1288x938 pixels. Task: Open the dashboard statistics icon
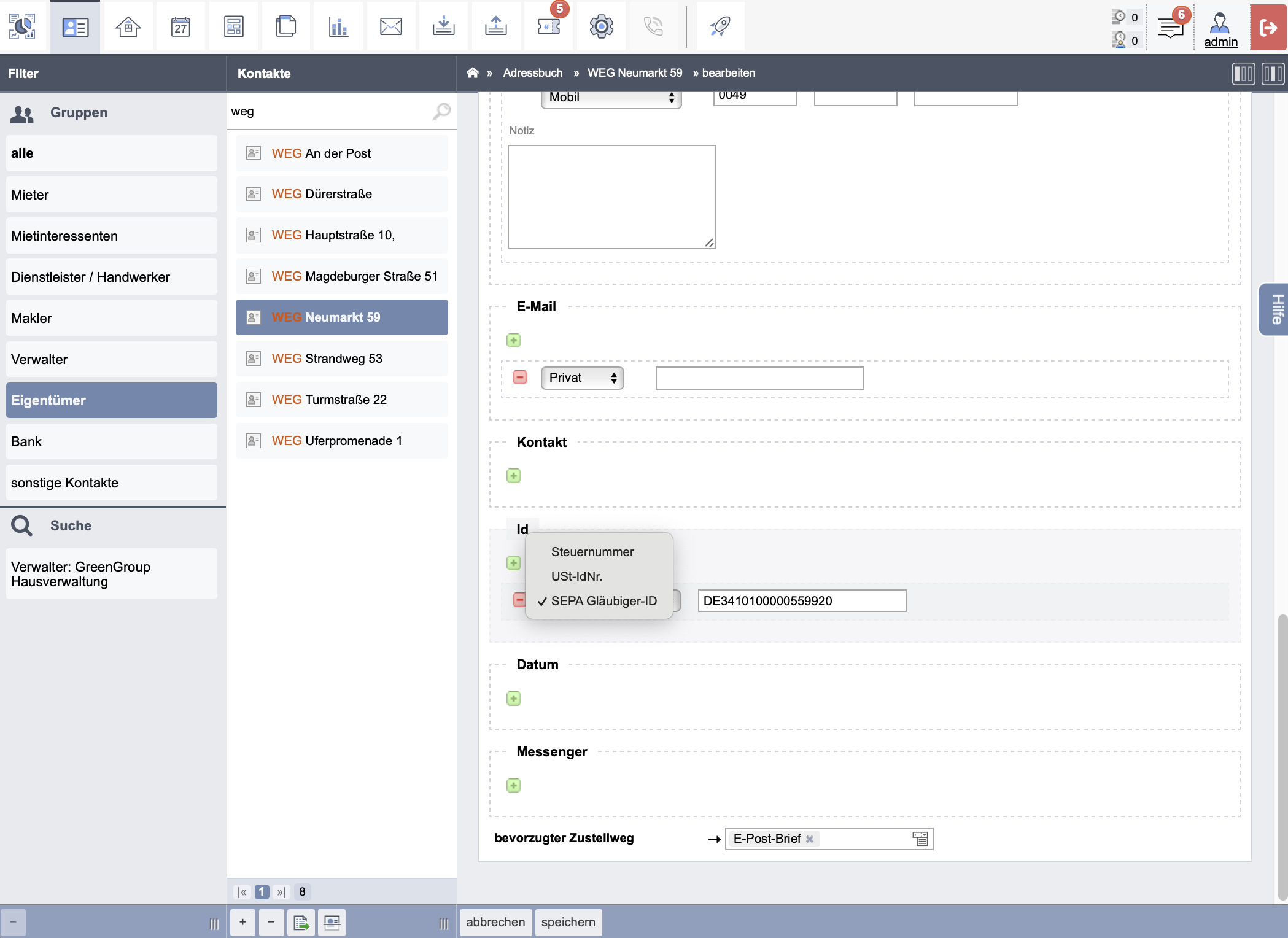coord(23,26)
